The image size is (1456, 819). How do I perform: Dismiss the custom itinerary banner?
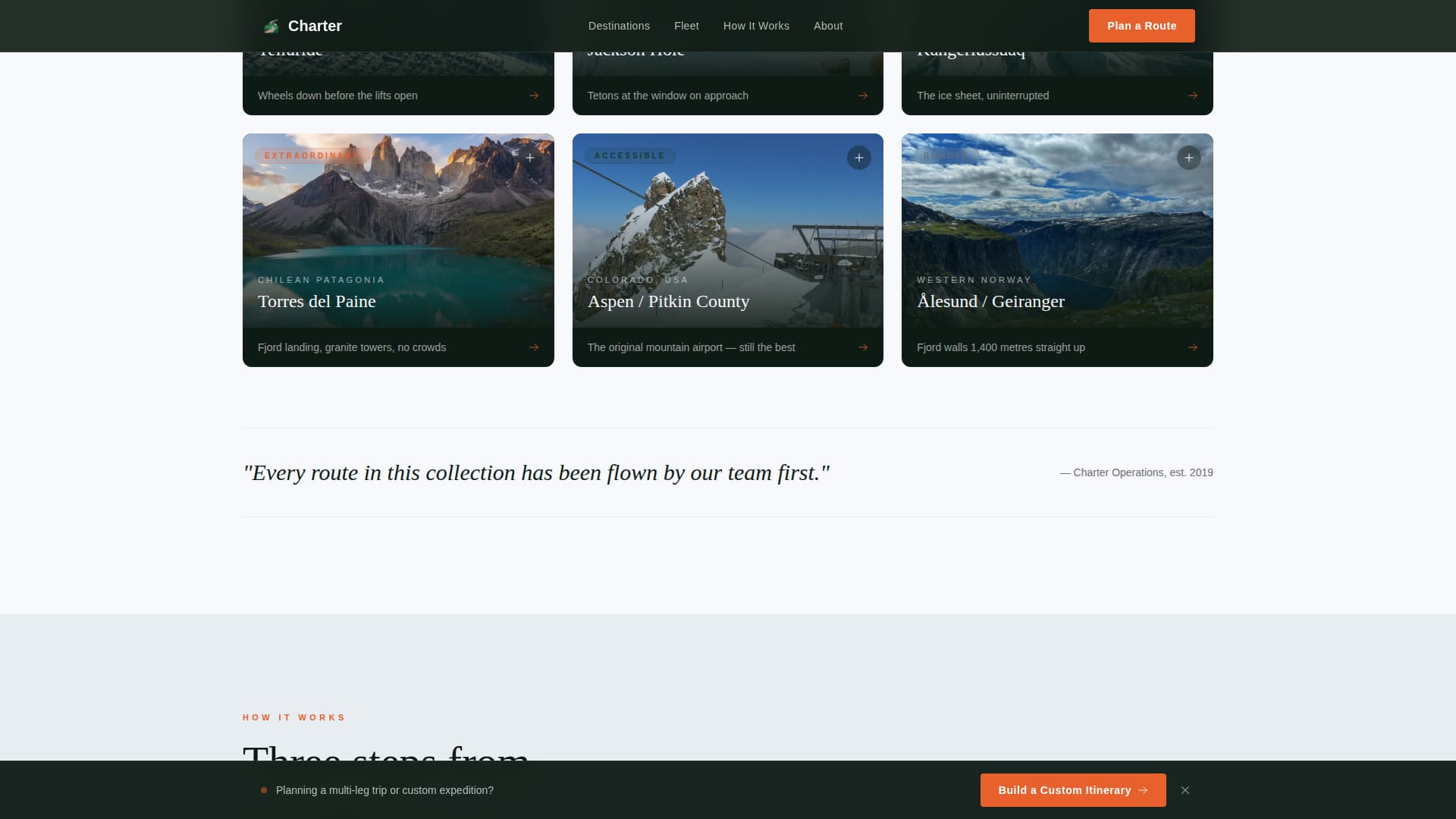tap(1185, 790)
